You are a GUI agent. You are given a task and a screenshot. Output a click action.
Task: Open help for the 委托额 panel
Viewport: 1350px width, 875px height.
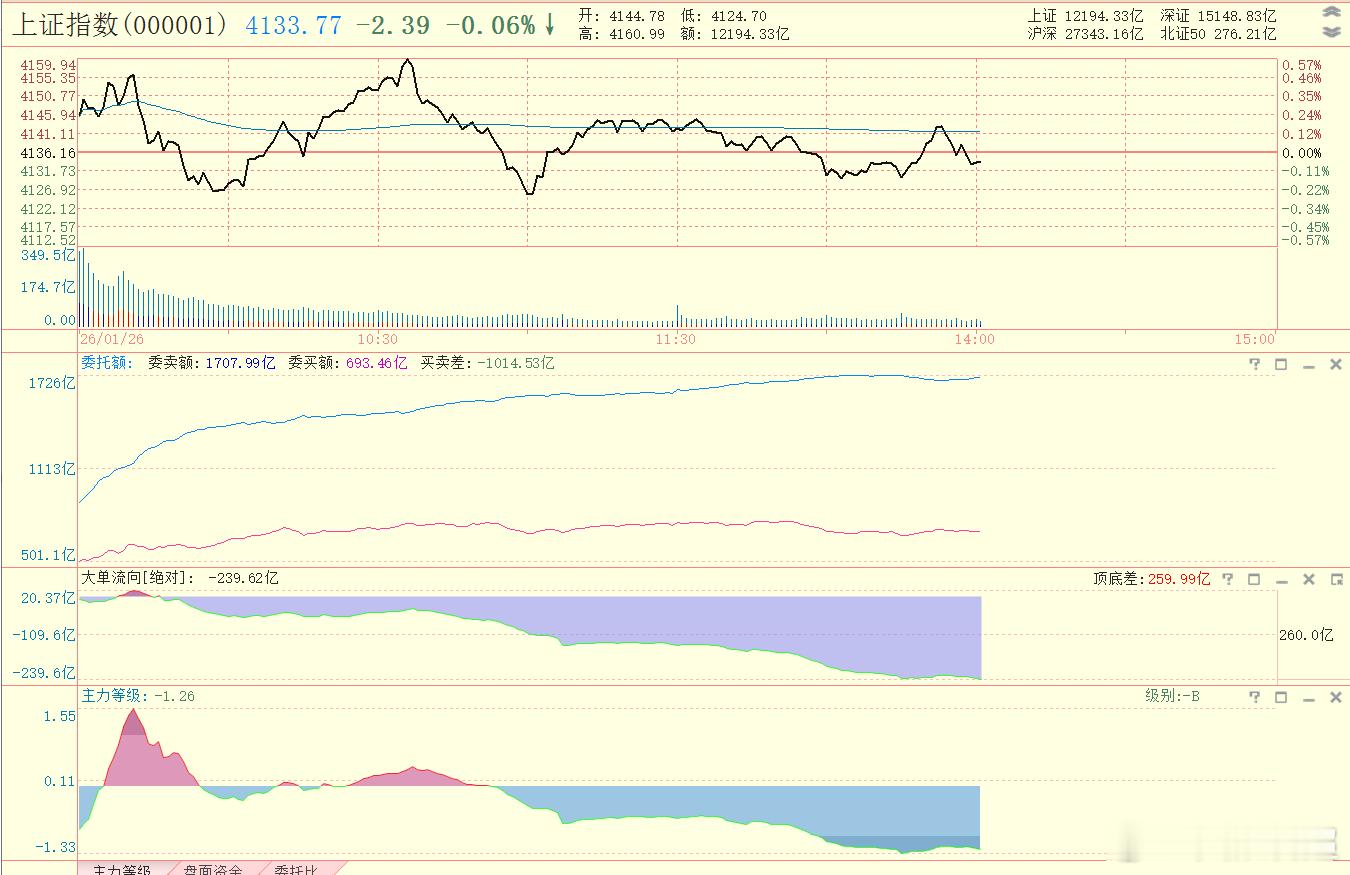pyautogui.click(x=1255, y=365)
